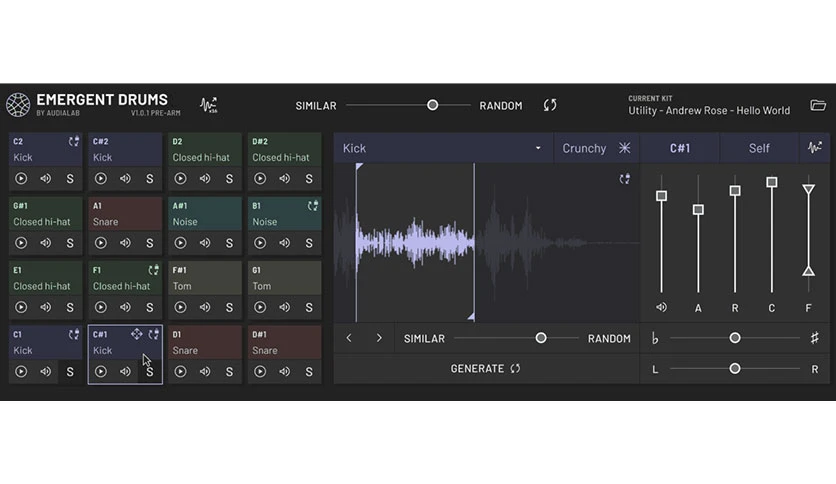Viewport: 836px width, 484px height.
Task: Select the Crunchy character option
Action: click(x=584, y=148)
